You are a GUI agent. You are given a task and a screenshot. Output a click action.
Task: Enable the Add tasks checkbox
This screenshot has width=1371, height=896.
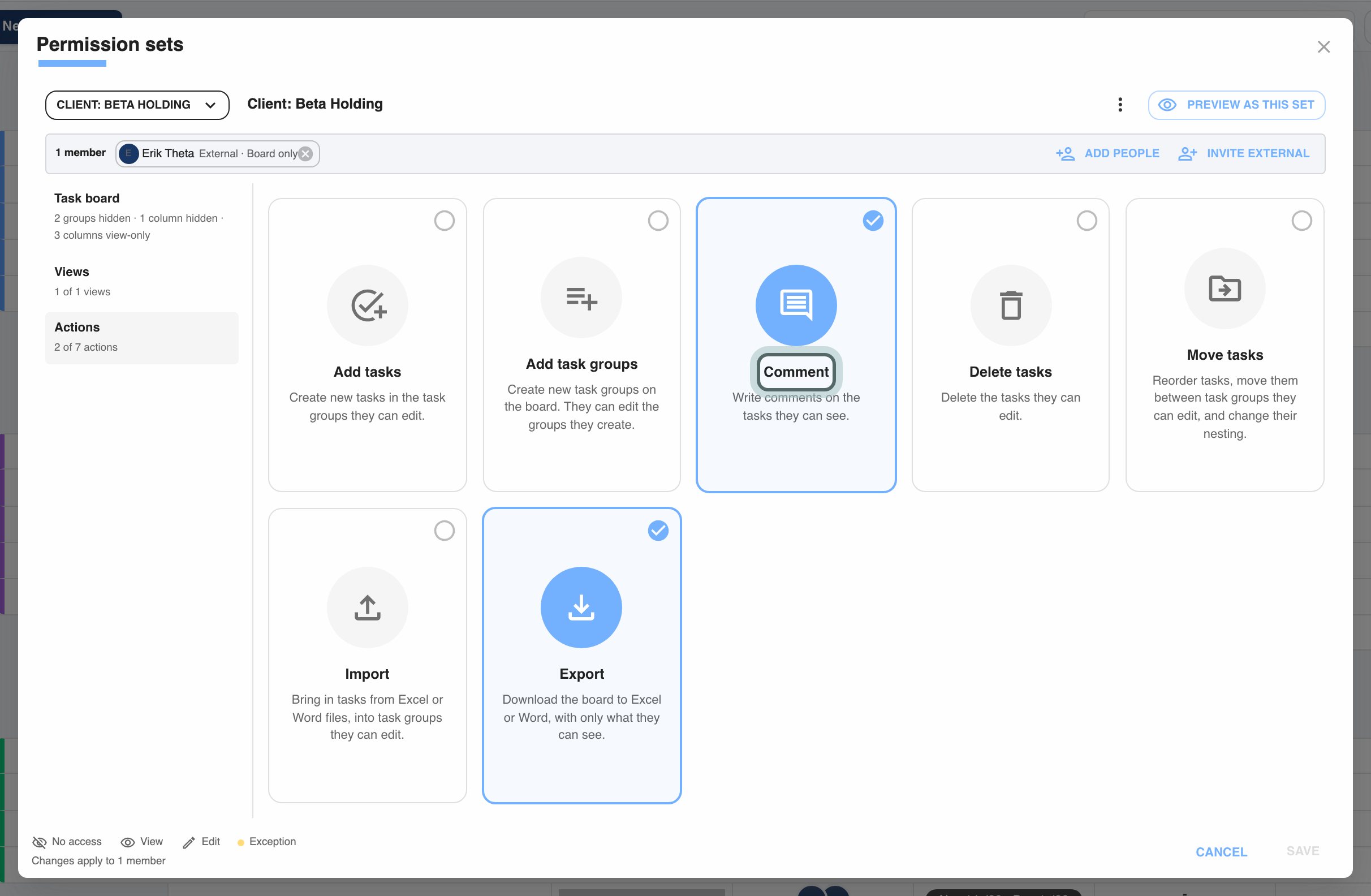[444, 220]
